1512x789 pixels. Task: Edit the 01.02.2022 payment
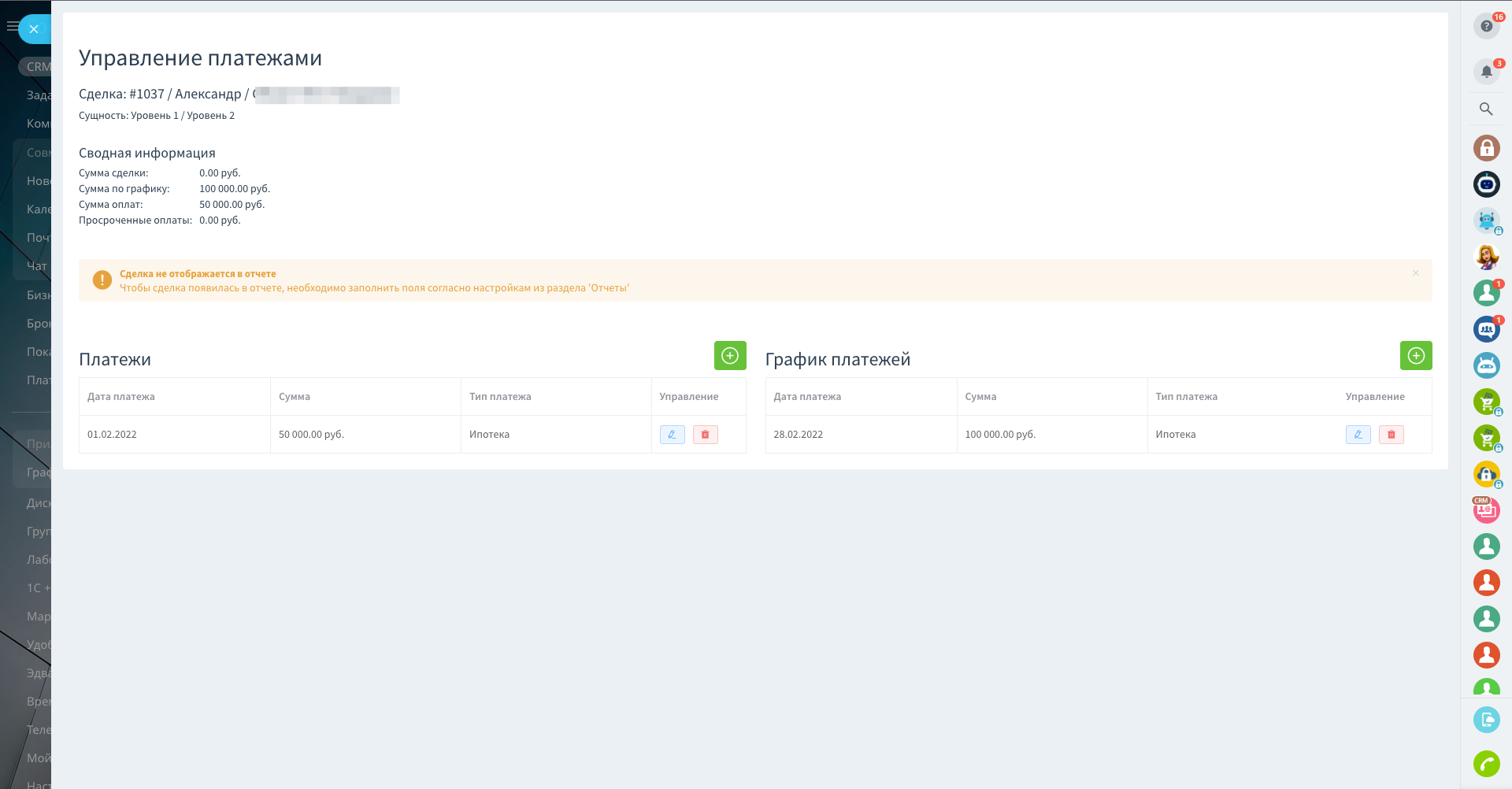click(672, 435)
